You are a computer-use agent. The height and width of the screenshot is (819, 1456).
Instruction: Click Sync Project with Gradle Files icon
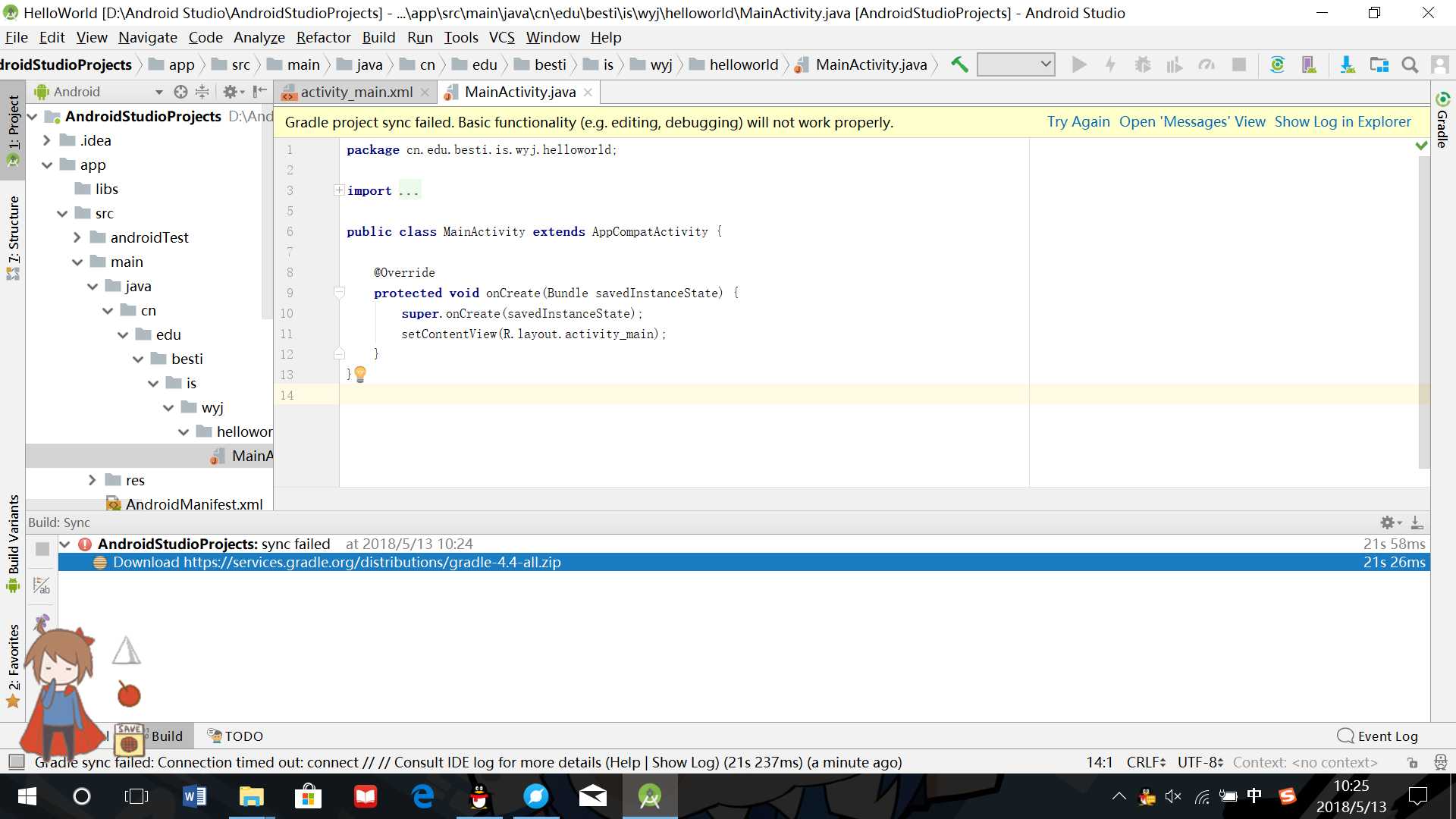pos(1277,65)
